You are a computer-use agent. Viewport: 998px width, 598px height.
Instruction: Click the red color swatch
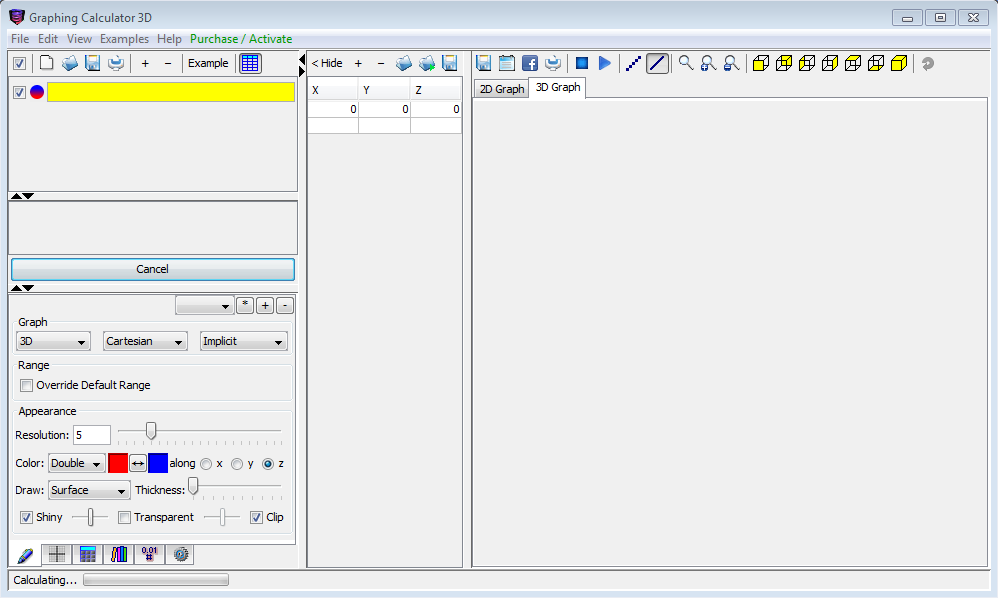116,463
